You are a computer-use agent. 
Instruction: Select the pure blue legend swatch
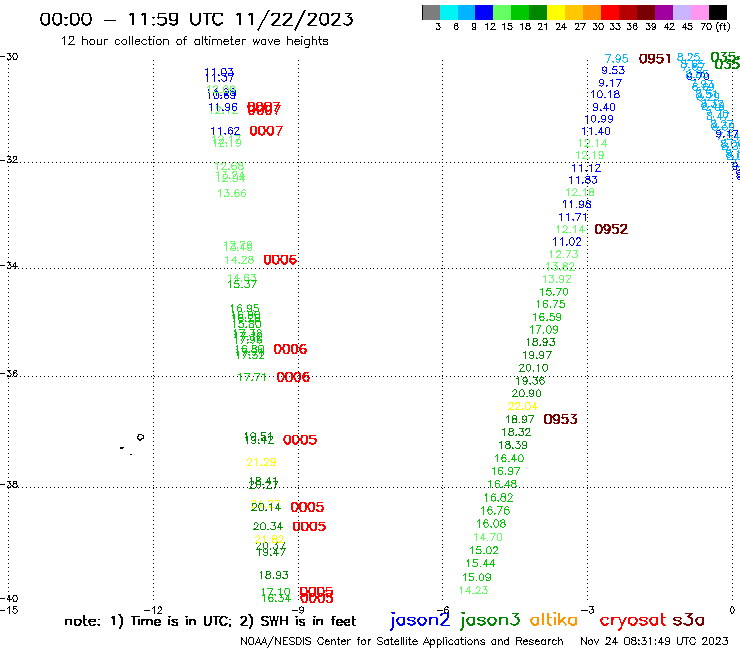click(x=484, y=12)
